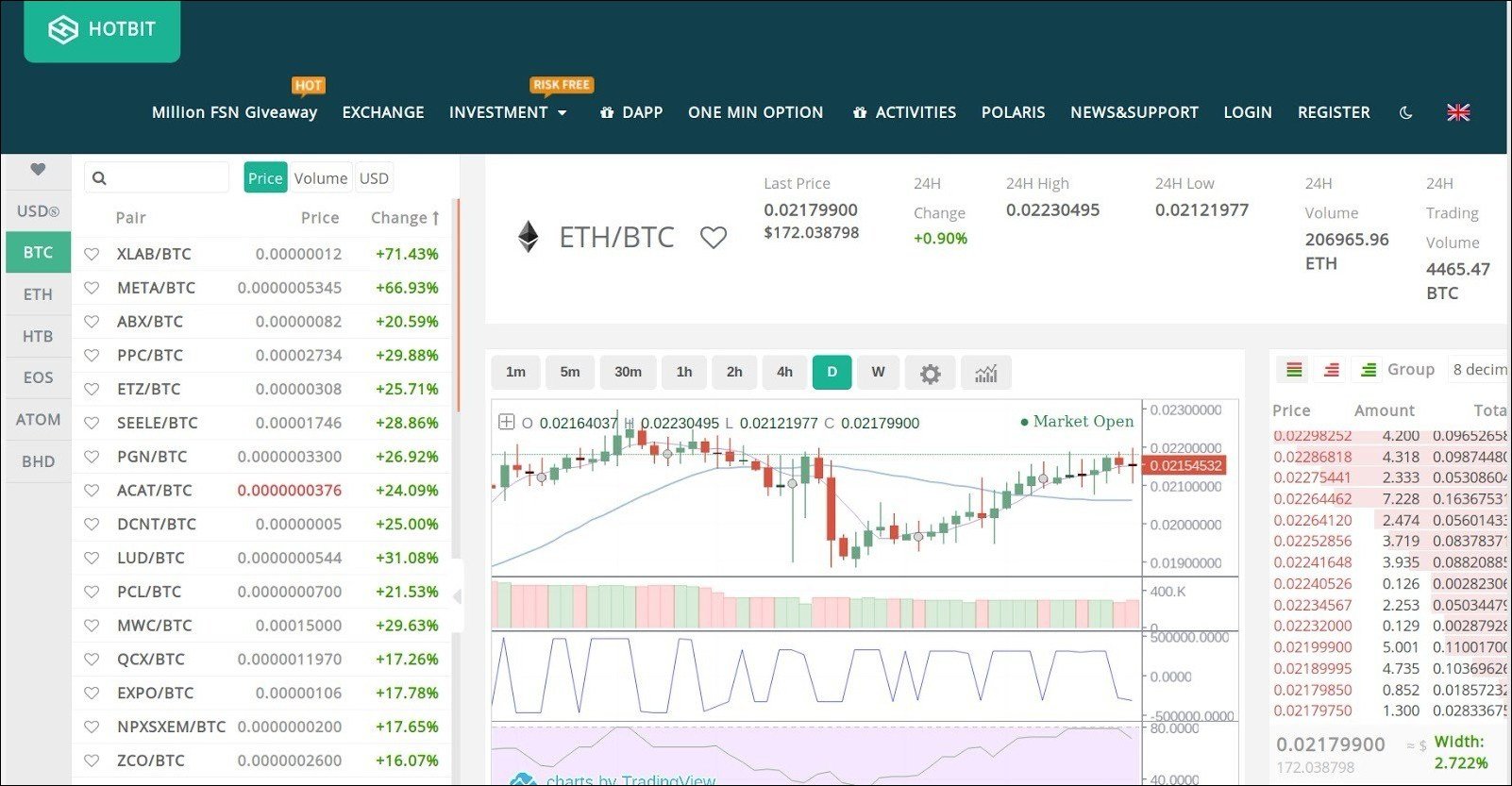This screenshot has height=786, width=1512.
Task: Switch to ATOM market tab
Action: (x=38, y=420)
